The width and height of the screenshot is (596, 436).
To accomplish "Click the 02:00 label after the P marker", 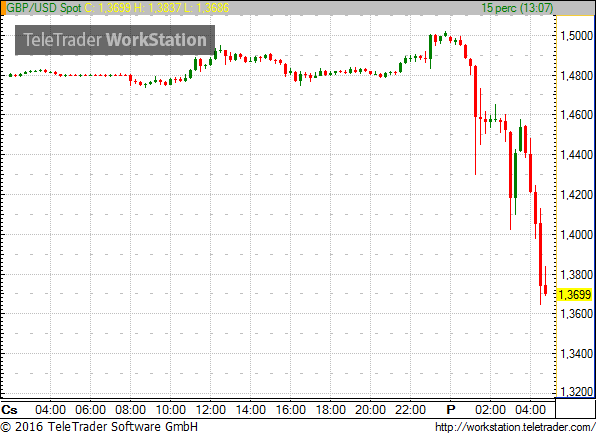I will [490, 410].
